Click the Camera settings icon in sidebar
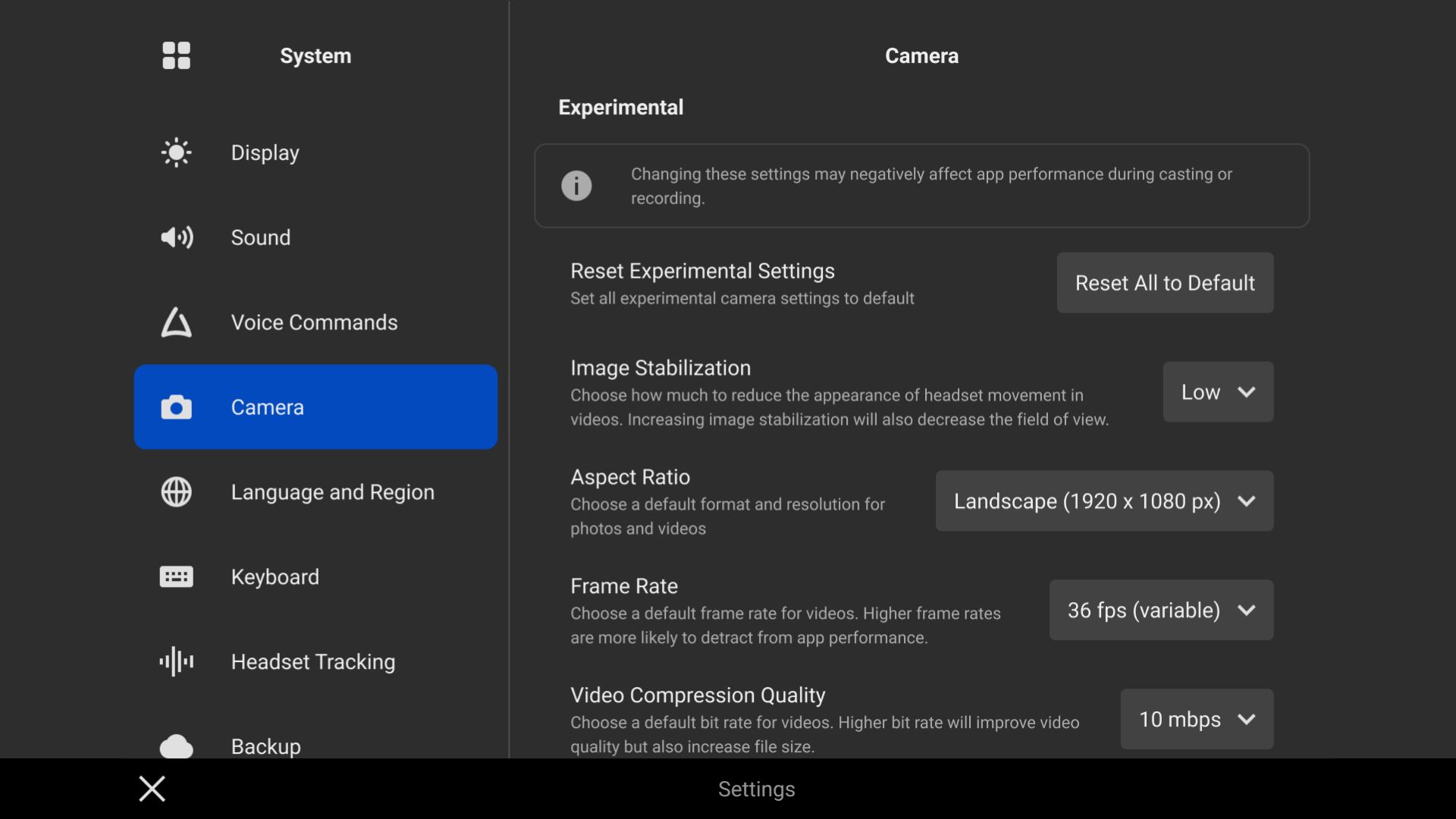1456x819 pixels. coord(177,407)
